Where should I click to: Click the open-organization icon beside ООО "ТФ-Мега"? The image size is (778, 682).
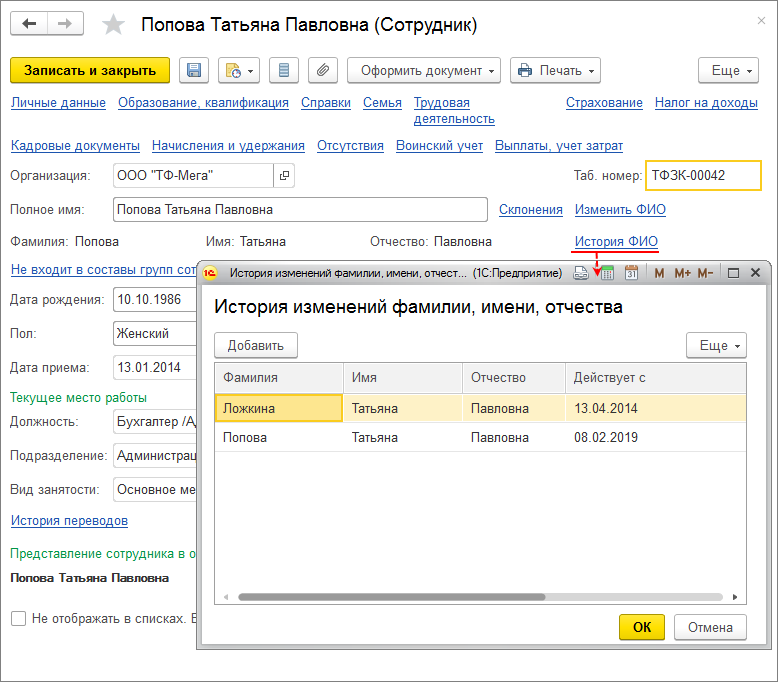point(285,176)
